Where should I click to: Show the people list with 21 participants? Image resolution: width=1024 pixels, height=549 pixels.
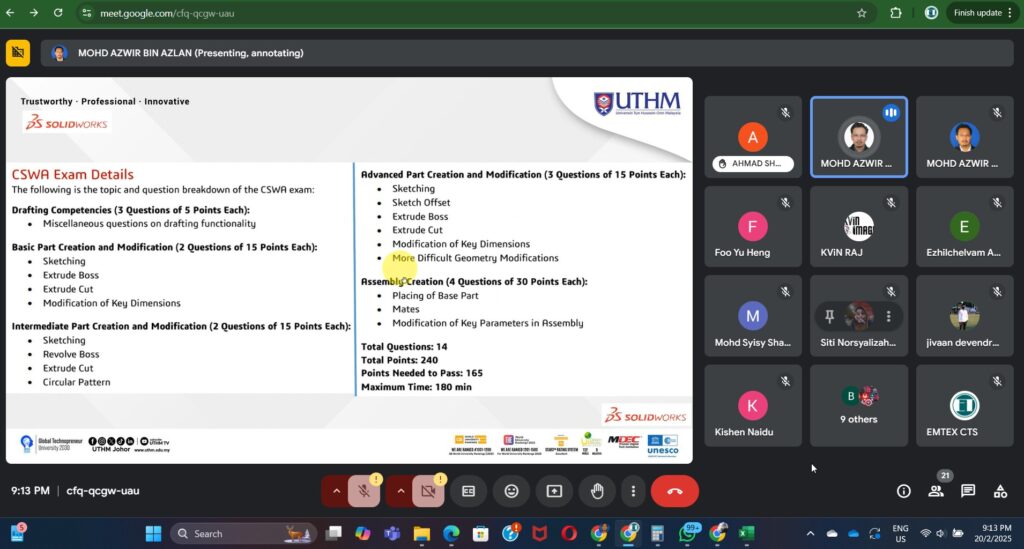pyautogui.click(x=936, y=491)
